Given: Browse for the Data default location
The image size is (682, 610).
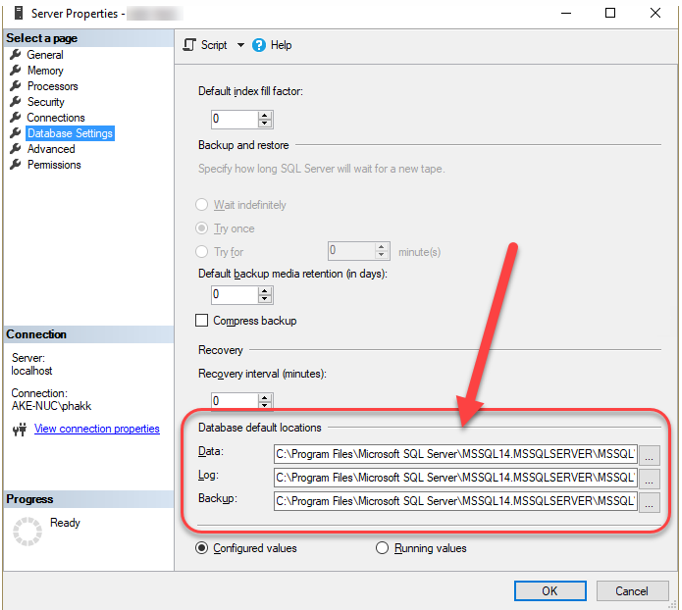Looking at the screenshot, I should pos(650,454).
